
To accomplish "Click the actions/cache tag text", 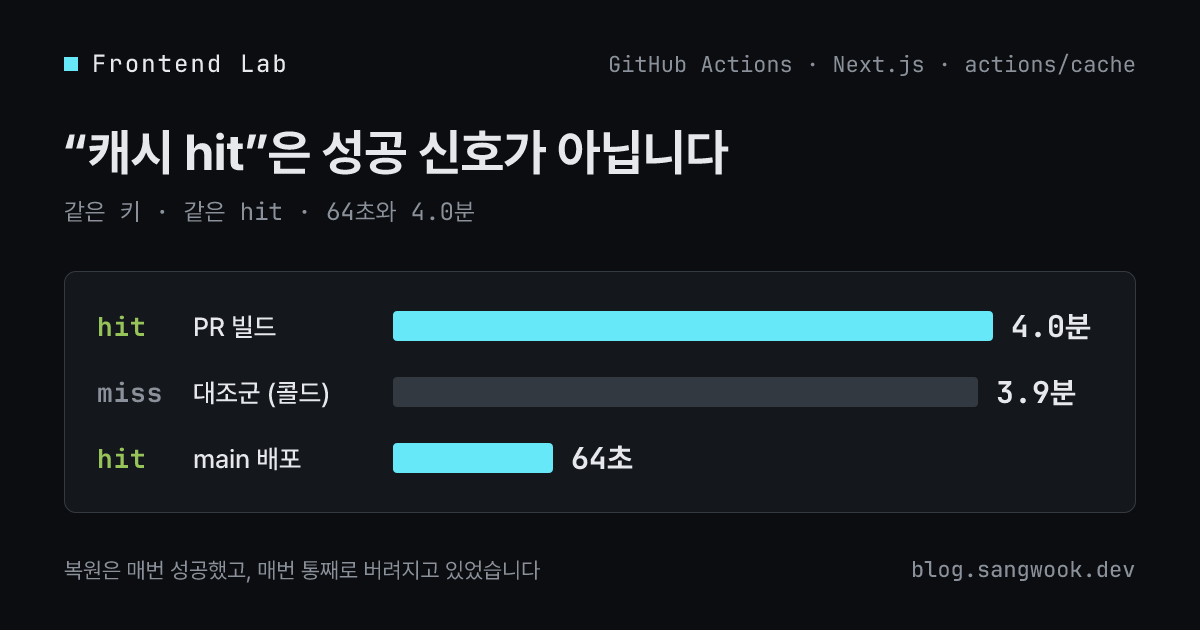I will coord(1050,65).
